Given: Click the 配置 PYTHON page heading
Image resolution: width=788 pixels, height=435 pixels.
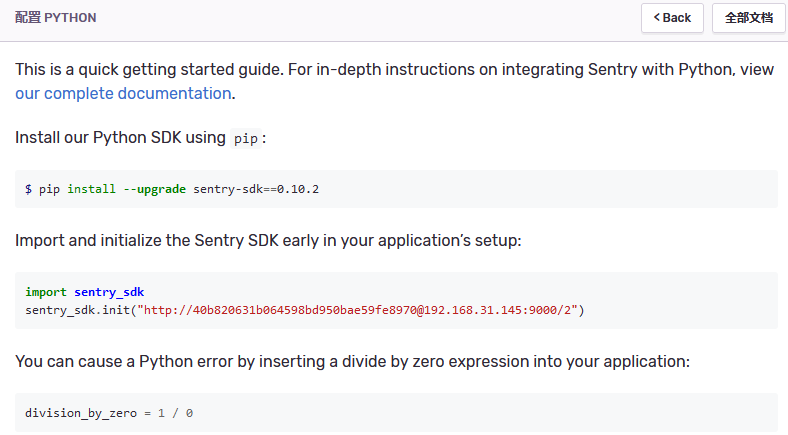Looking at the screenshot, I should [x=56, y=18].
